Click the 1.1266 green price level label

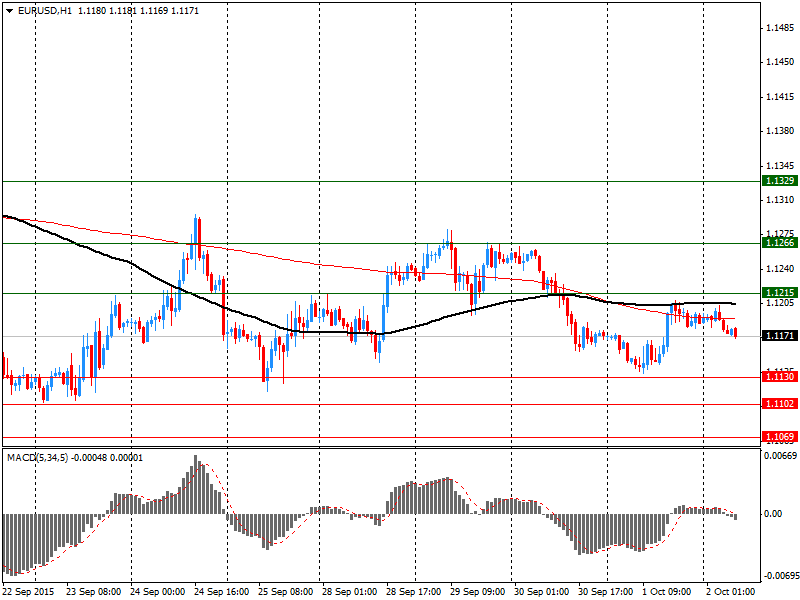(x=780, y=243)
